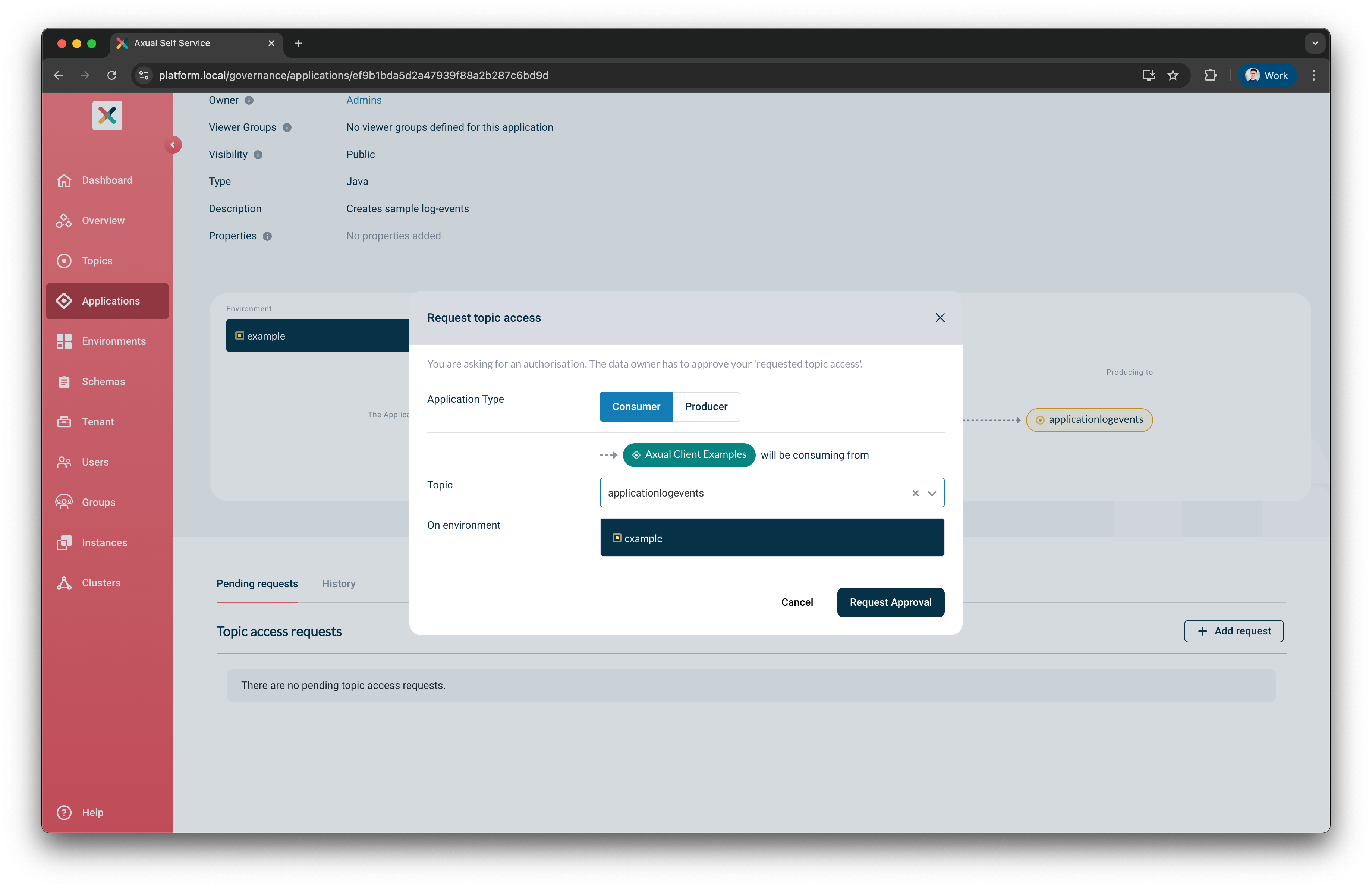Click the Axual logo at the top

pos(107,115)
